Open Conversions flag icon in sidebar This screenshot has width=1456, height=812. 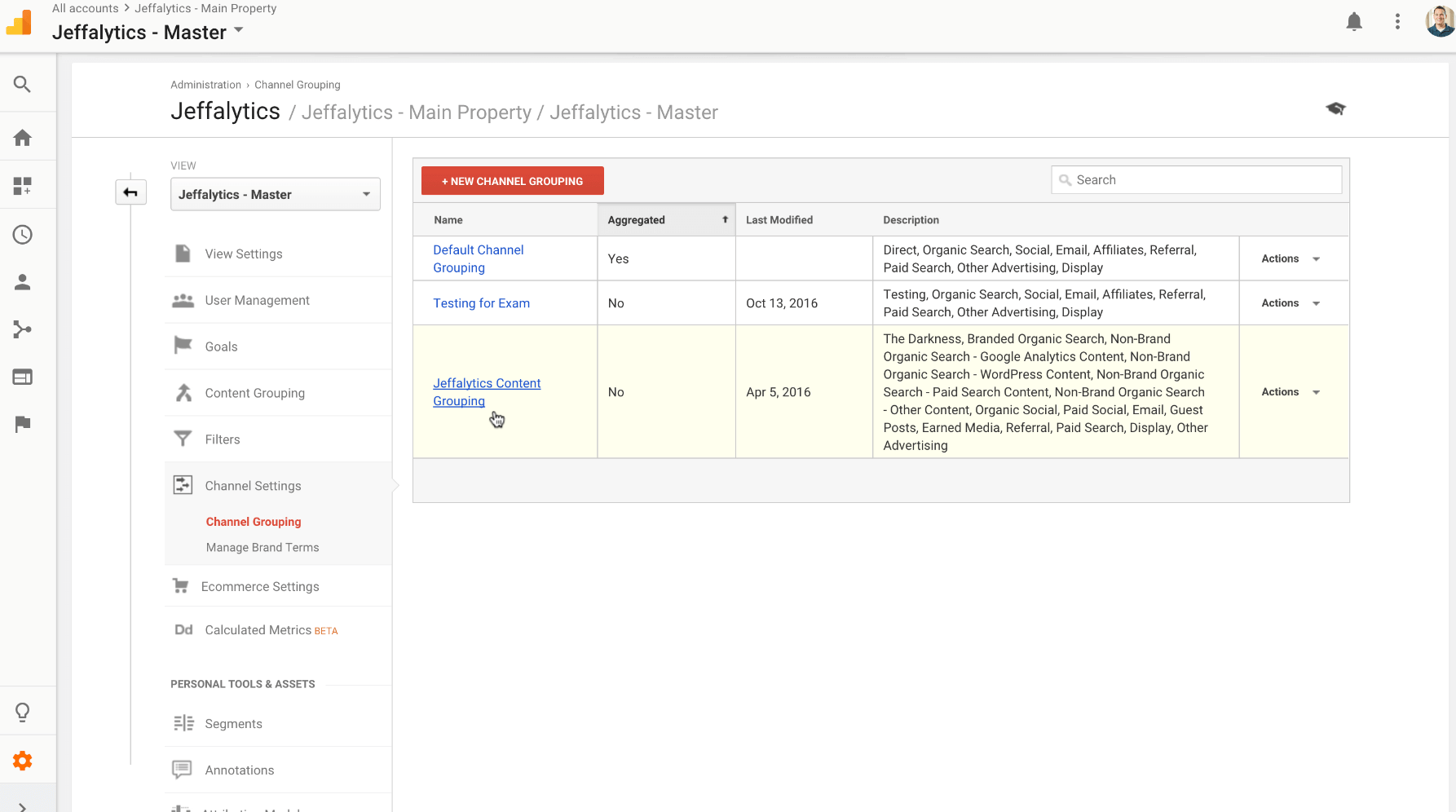click(x=23, y=424)
